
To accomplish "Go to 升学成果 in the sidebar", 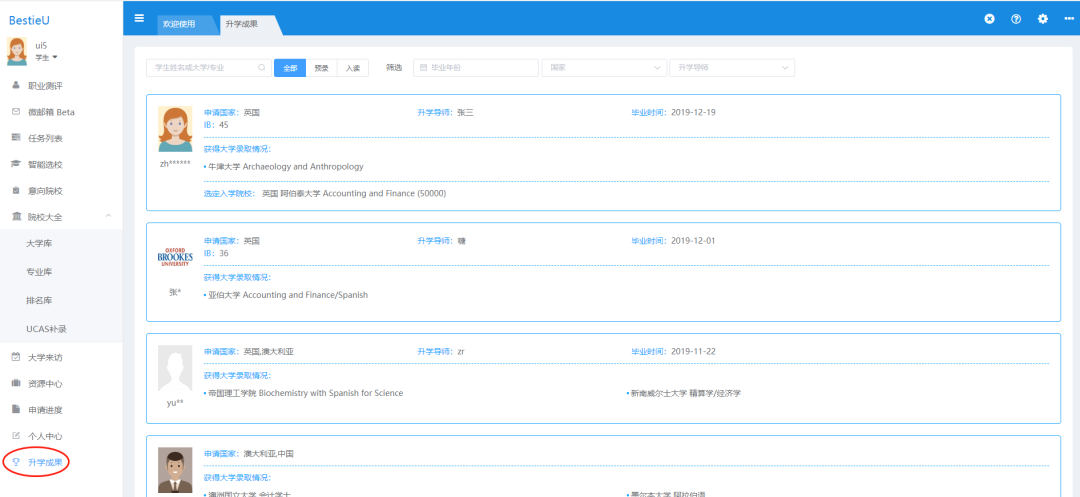I will (45, 462).
